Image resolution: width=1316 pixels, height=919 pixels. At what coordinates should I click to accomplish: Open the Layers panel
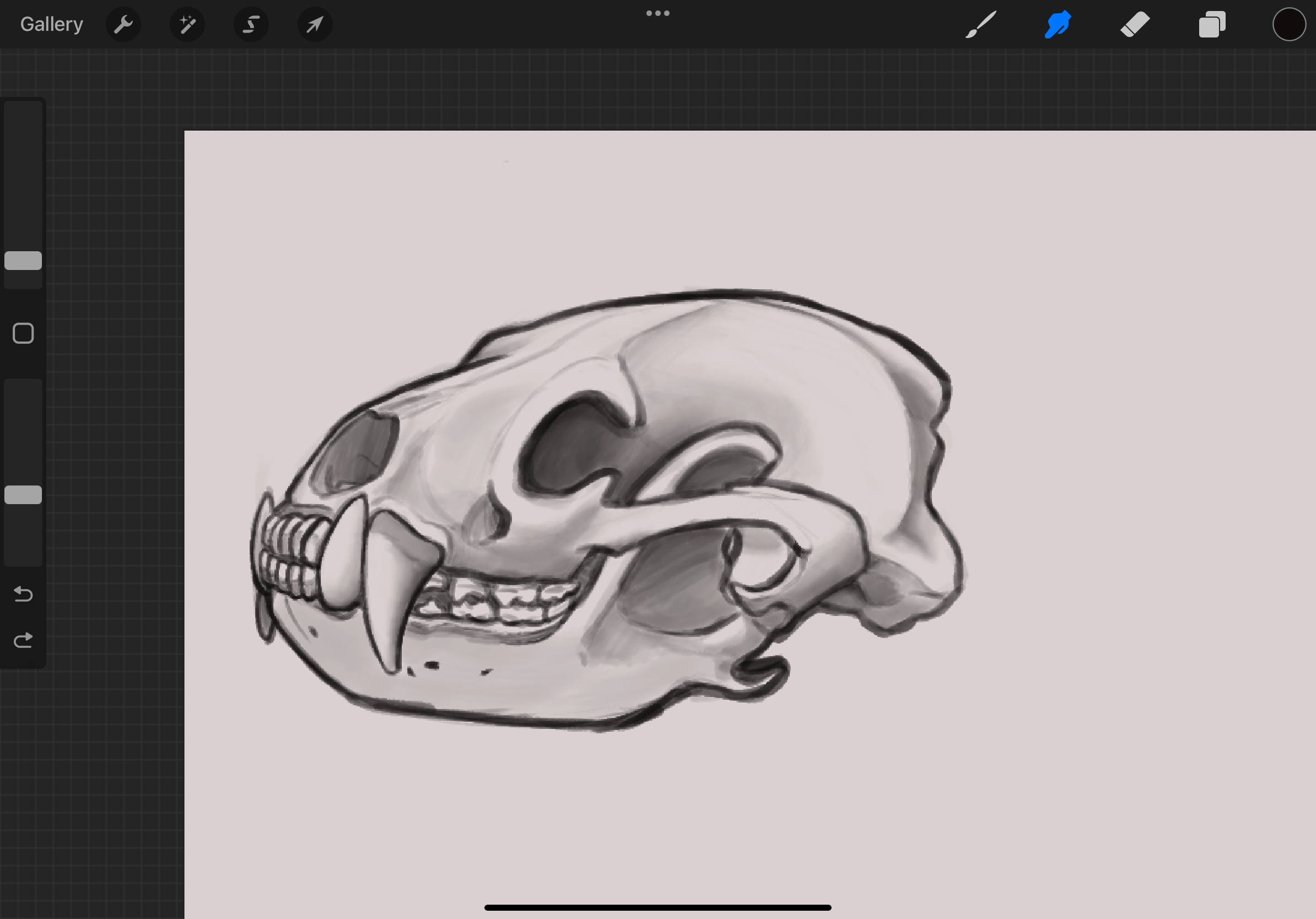pyautogui.click(x=1212, y=25)
